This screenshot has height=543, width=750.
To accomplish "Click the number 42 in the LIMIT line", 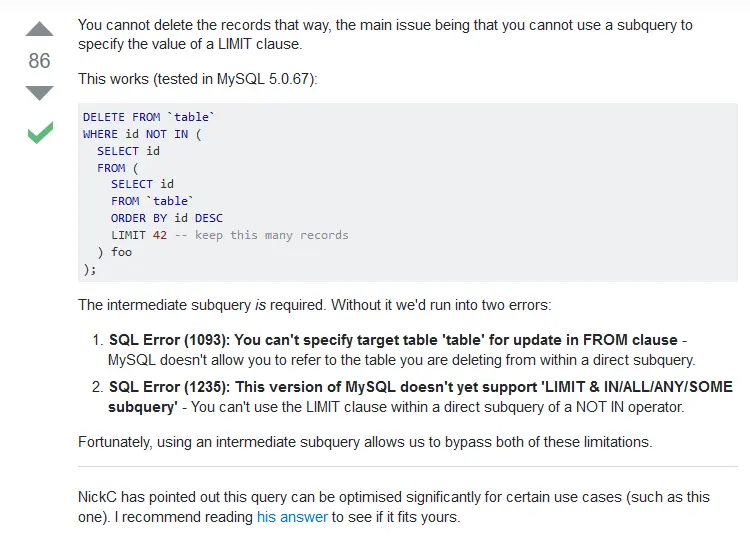I will (160, 235).
